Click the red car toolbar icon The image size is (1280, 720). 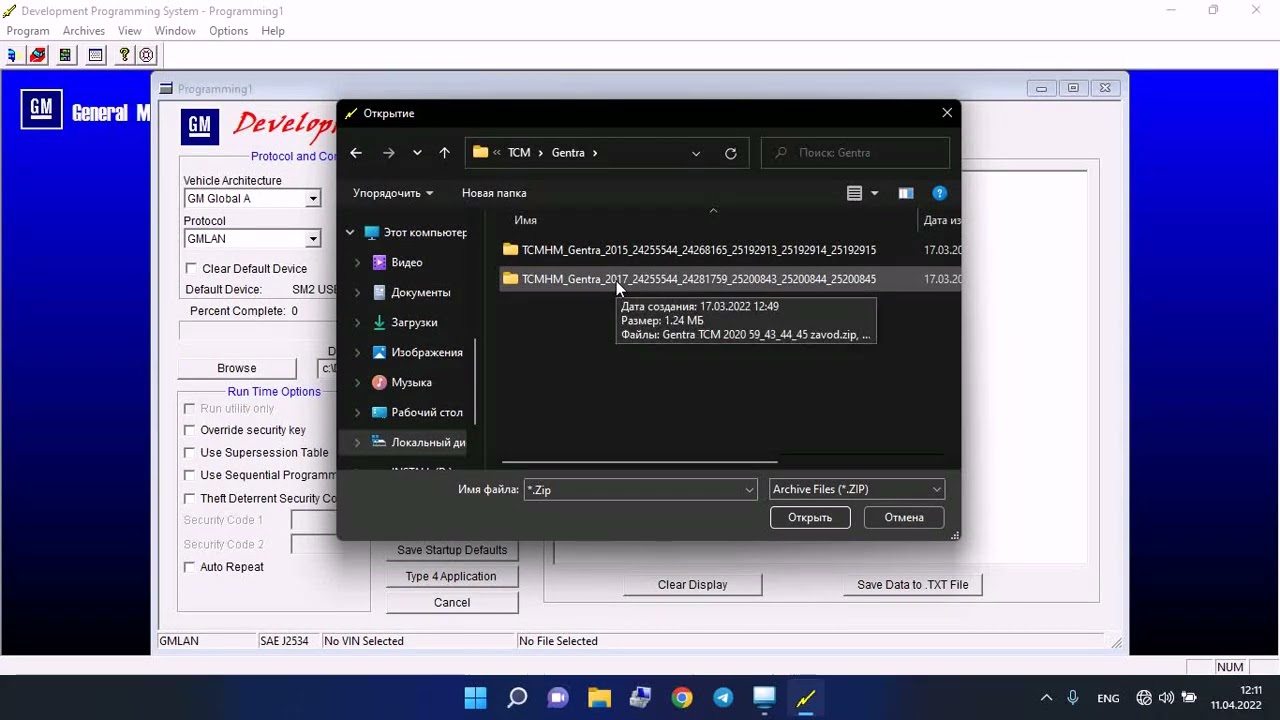(x=37, y=55)
